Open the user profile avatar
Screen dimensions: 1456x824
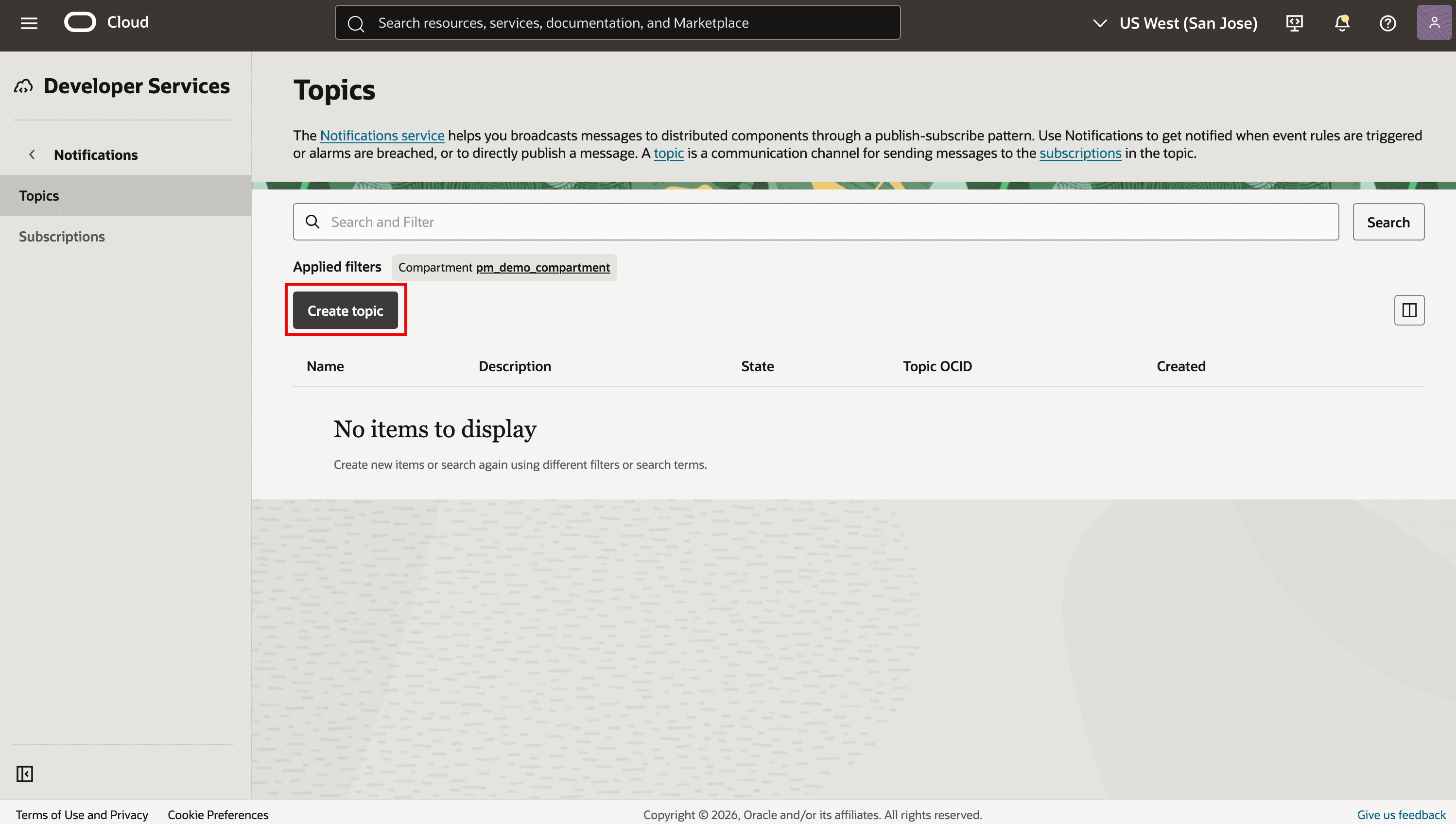[x=1434, y=23]
